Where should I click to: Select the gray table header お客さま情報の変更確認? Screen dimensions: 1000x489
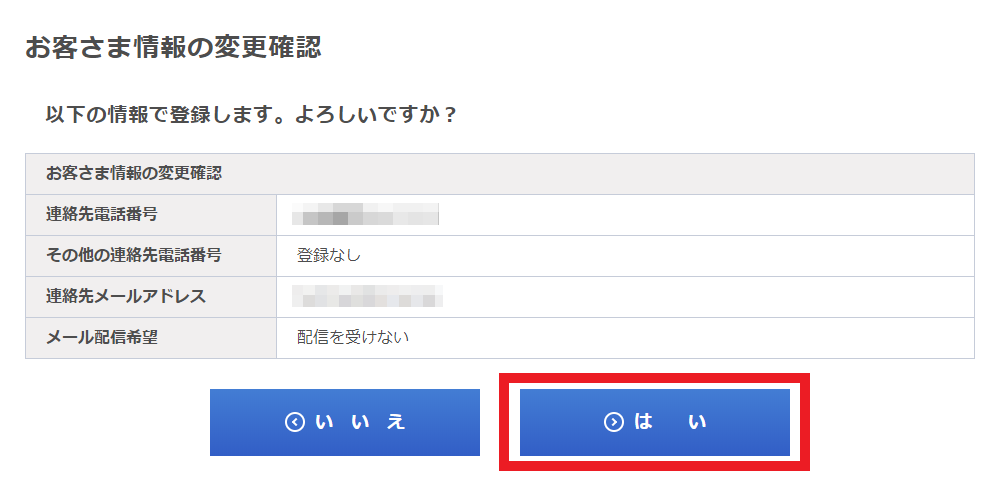pyautogui.click(x=500, y=173)
